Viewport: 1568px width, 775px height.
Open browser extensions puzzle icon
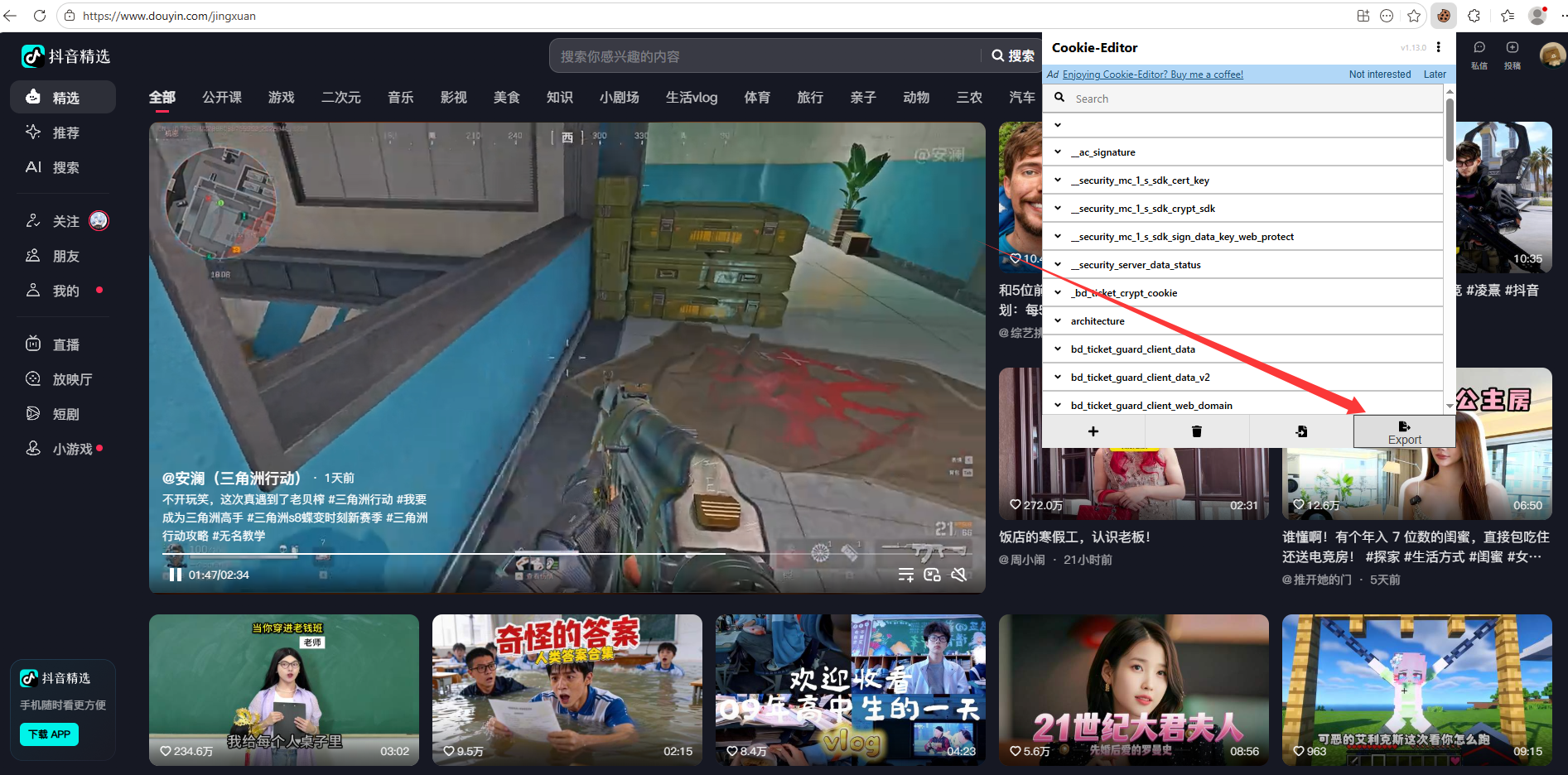(1474, 16)
